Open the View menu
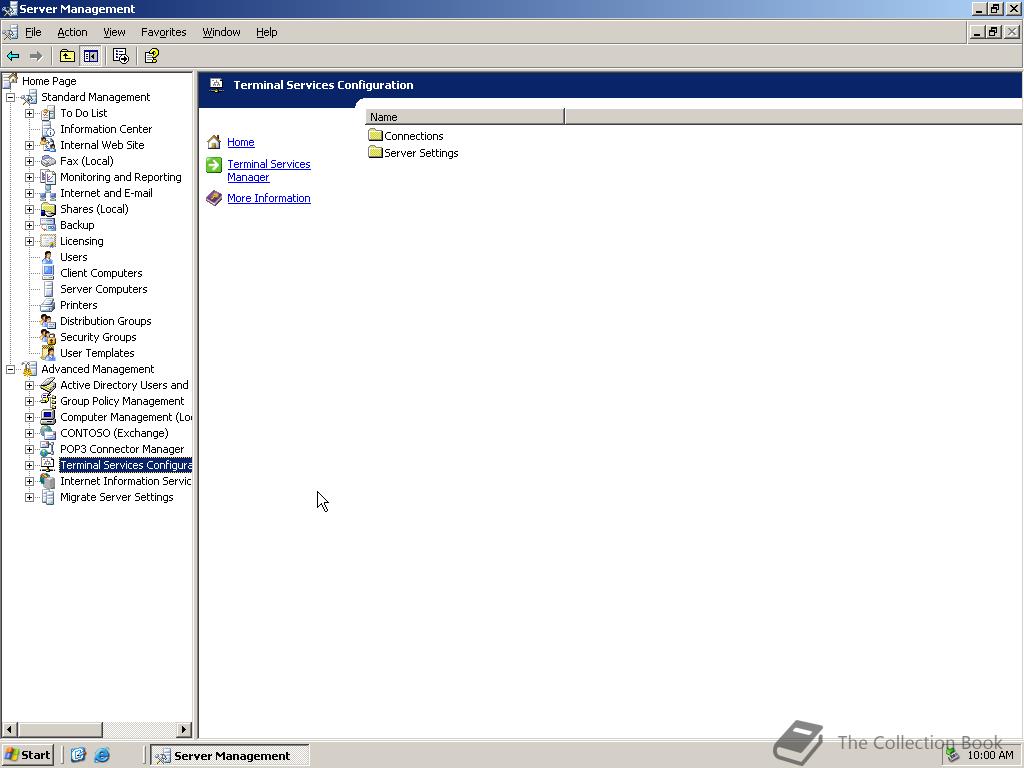Image resolution: width=1024 pixels, height=768 pixels. (x=114, y=32)
